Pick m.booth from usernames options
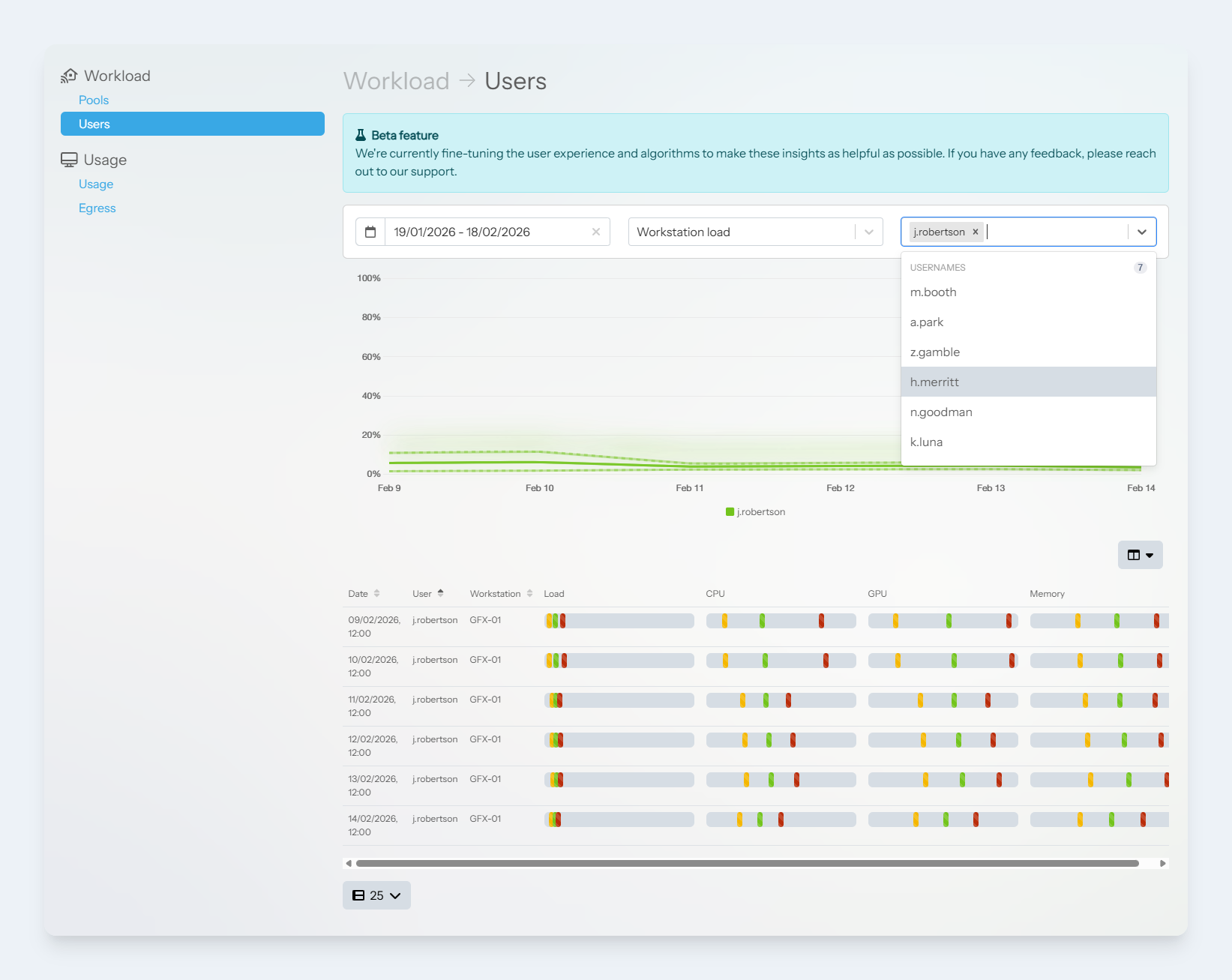 click(x=933, y=292)
